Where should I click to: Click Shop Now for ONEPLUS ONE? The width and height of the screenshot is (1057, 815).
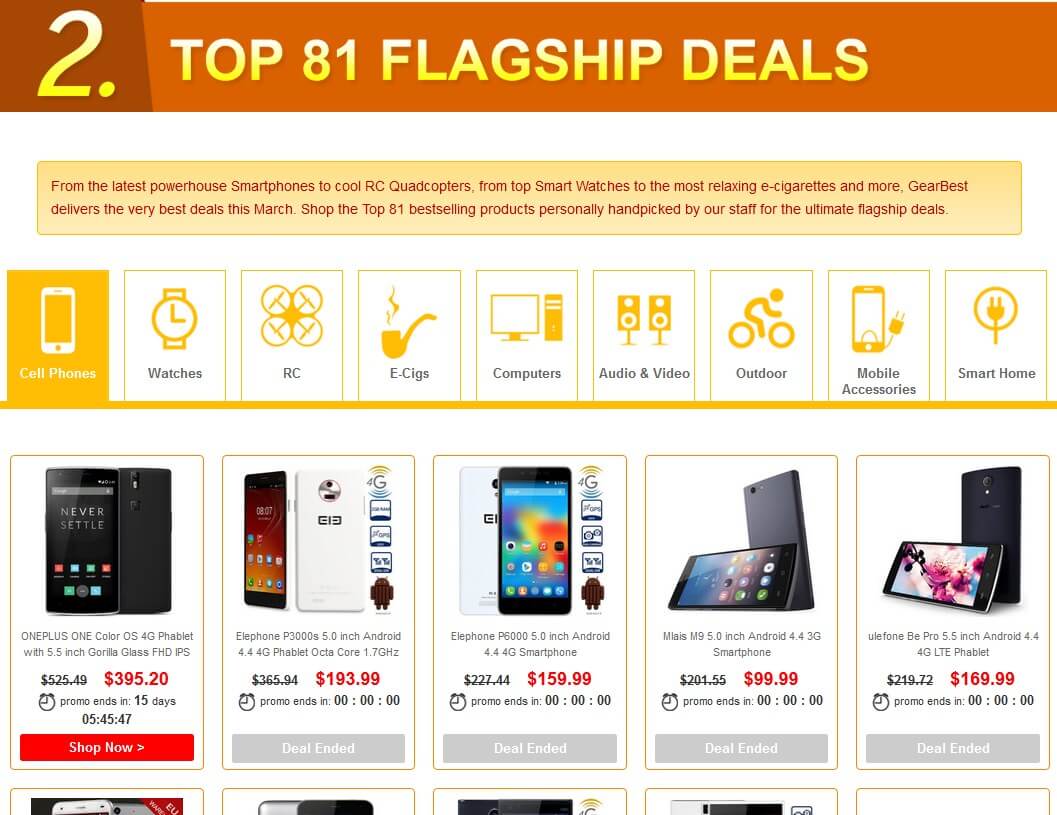click(x=107, y=748)
